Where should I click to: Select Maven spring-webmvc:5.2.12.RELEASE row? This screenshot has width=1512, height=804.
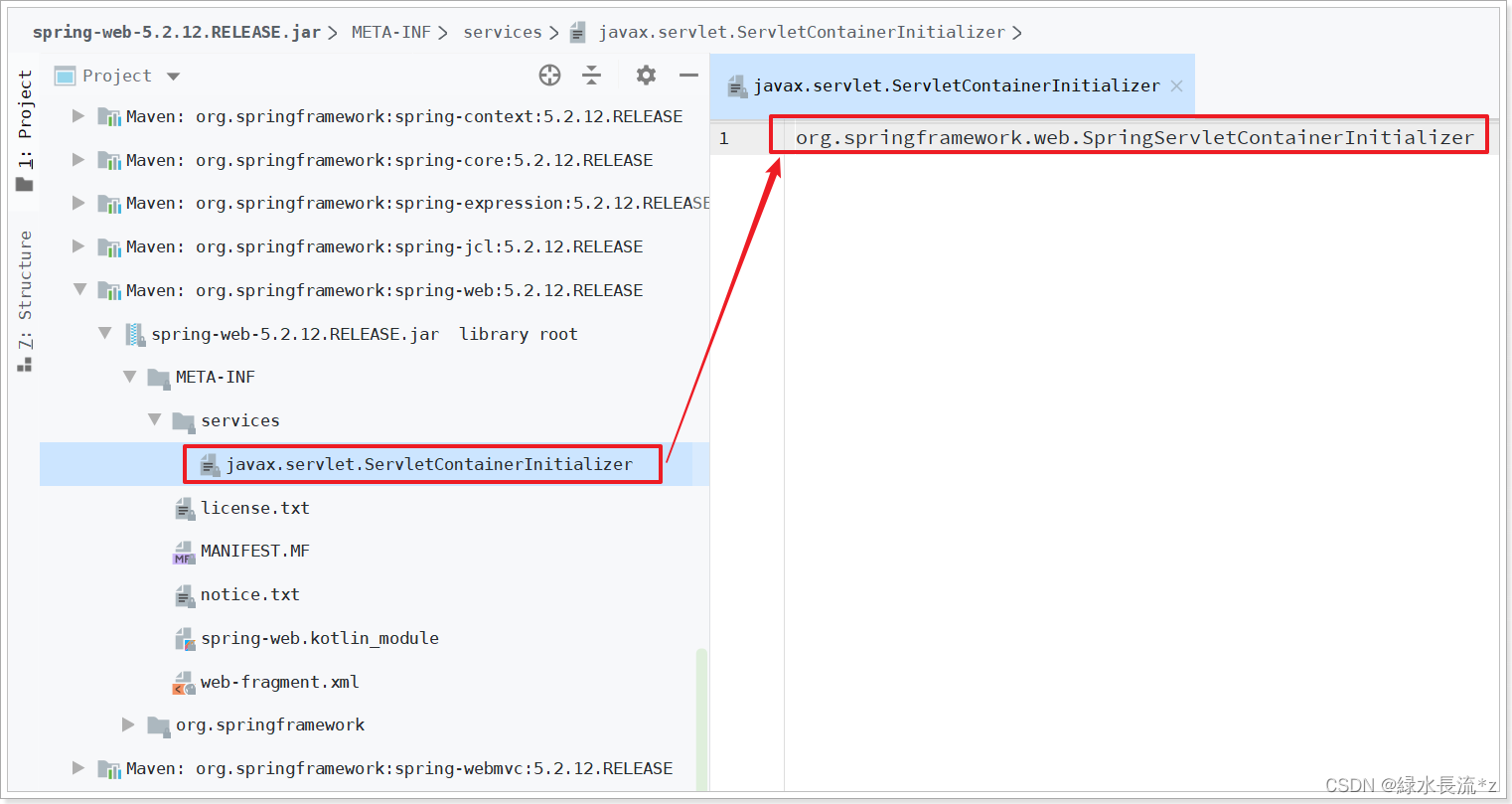coord(374,768)
